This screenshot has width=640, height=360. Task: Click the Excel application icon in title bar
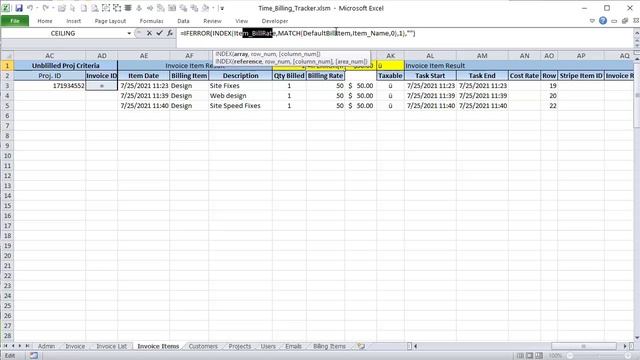(x=7, y=8)
